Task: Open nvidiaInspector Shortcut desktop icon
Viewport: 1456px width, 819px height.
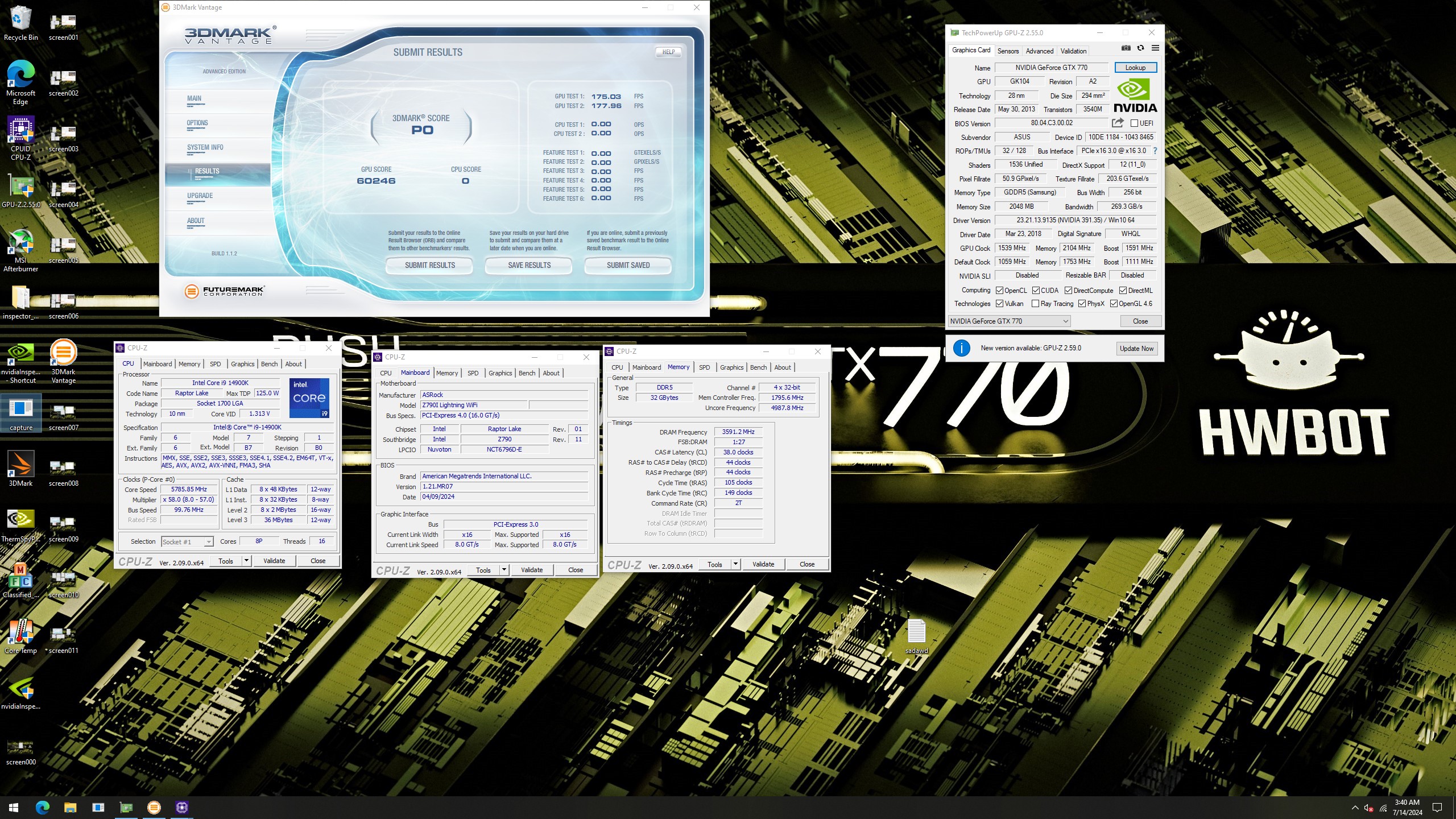Action: pos(20,361)
